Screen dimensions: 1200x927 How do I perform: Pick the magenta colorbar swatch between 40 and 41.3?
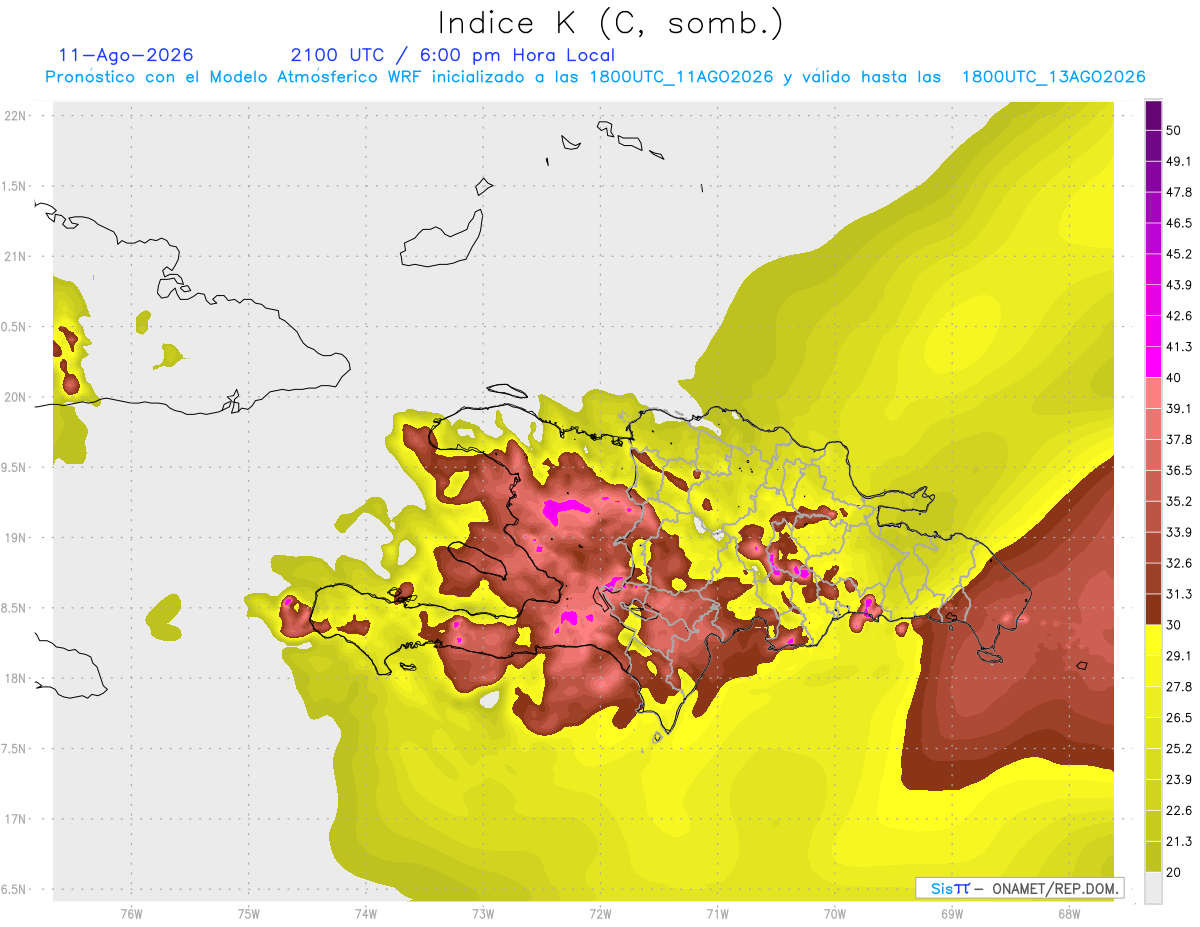pyautogui.click(x=1153, y=362)
